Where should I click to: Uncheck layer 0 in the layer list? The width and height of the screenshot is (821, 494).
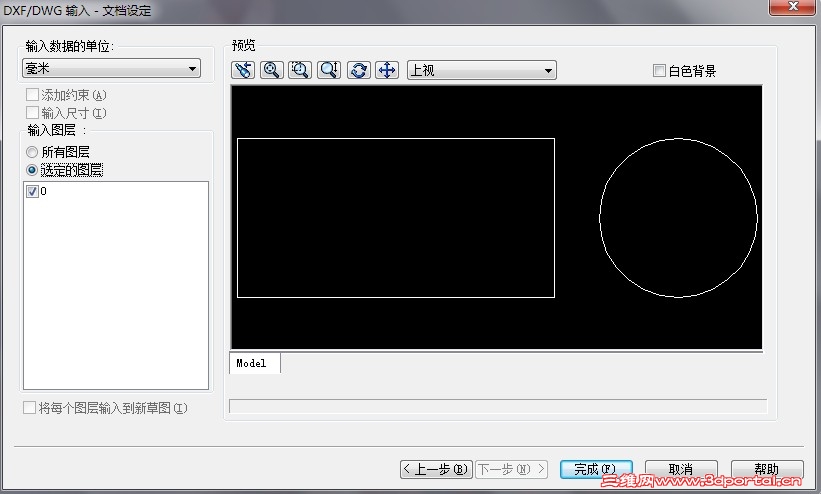tap(32, 191)
